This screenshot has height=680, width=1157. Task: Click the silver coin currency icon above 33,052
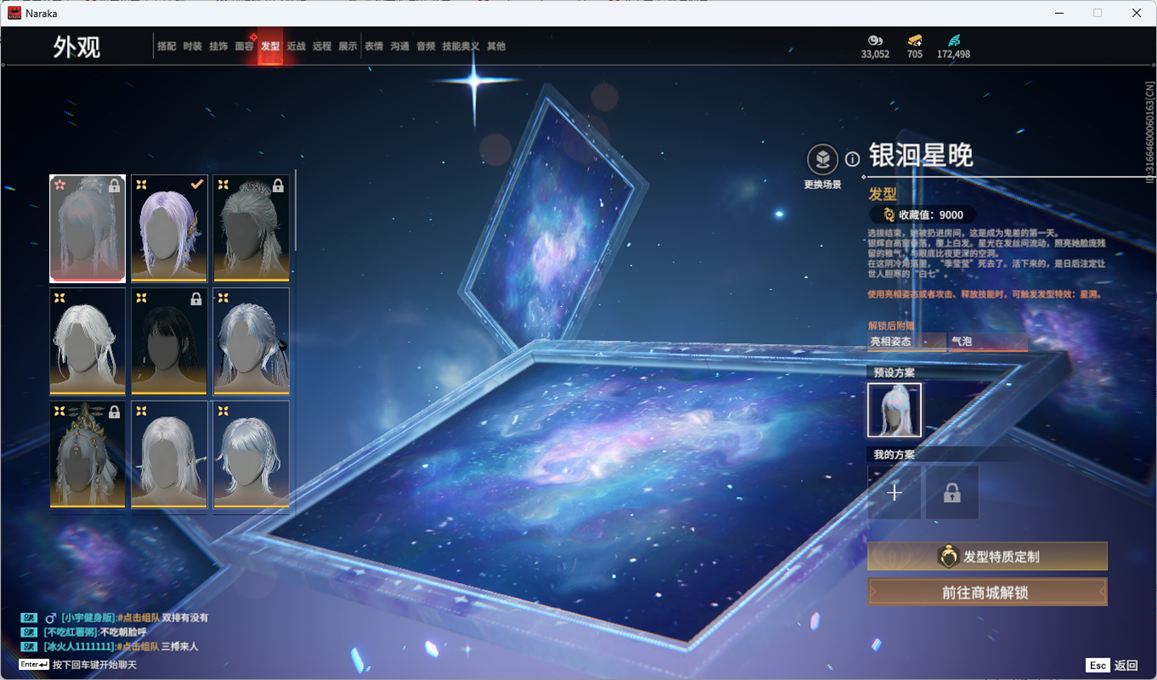[x=875, y=41]
